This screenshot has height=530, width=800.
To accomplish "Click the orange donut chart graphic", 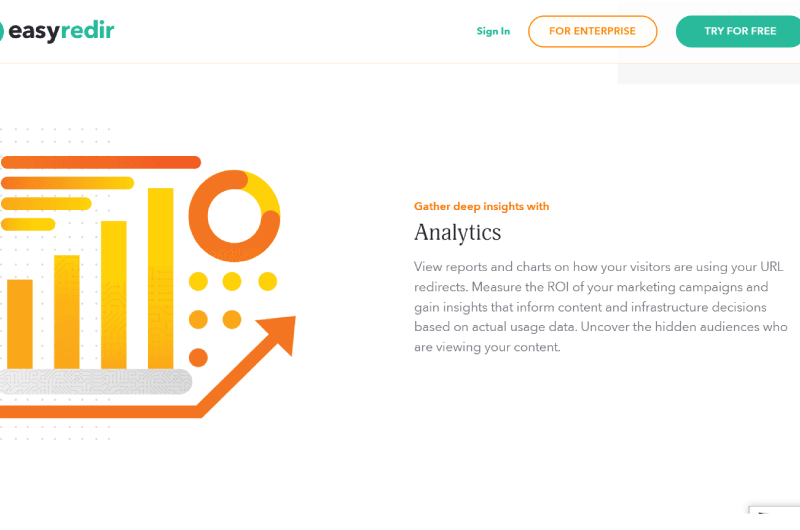I will (234, 216).
